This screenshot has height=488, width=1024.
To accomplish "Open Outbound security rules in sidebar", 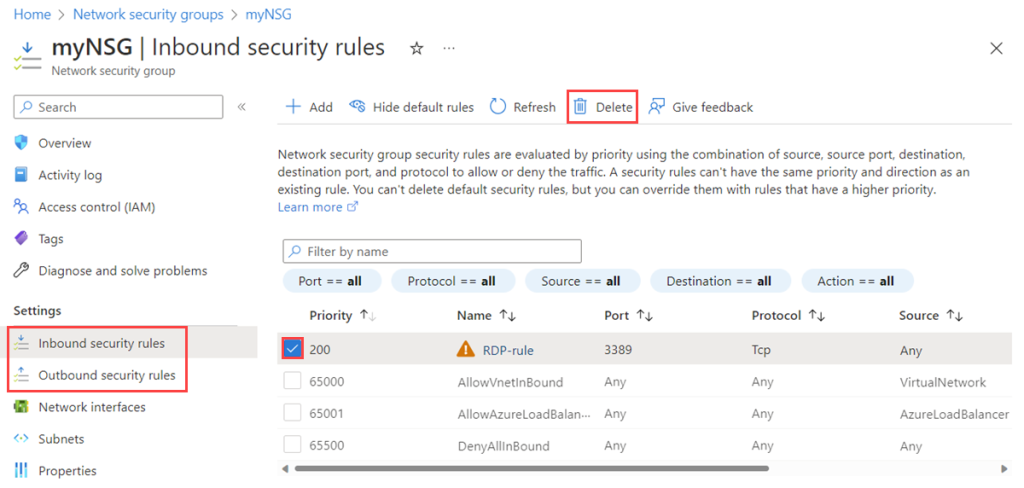I will 106,375.
